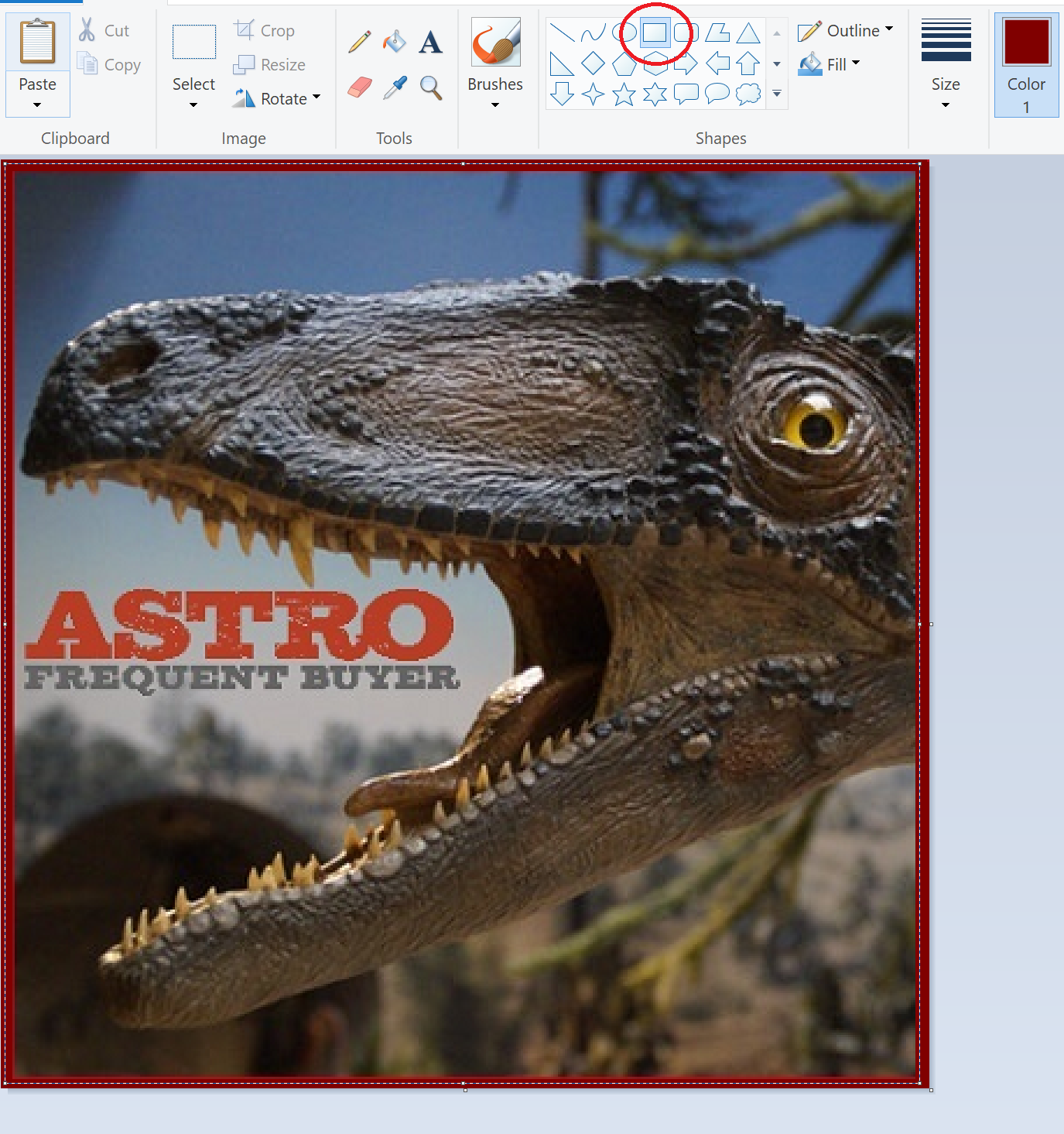Click the Resize button
This screenshot has width=1064, height=1134.
point(269,65)
